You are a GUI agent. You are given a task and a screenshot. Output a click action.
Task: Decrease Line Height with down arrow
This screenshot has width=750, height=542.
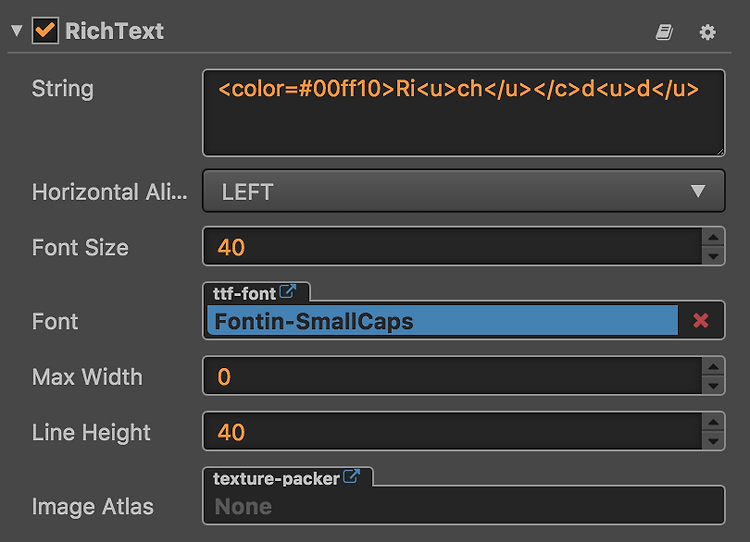713,441
